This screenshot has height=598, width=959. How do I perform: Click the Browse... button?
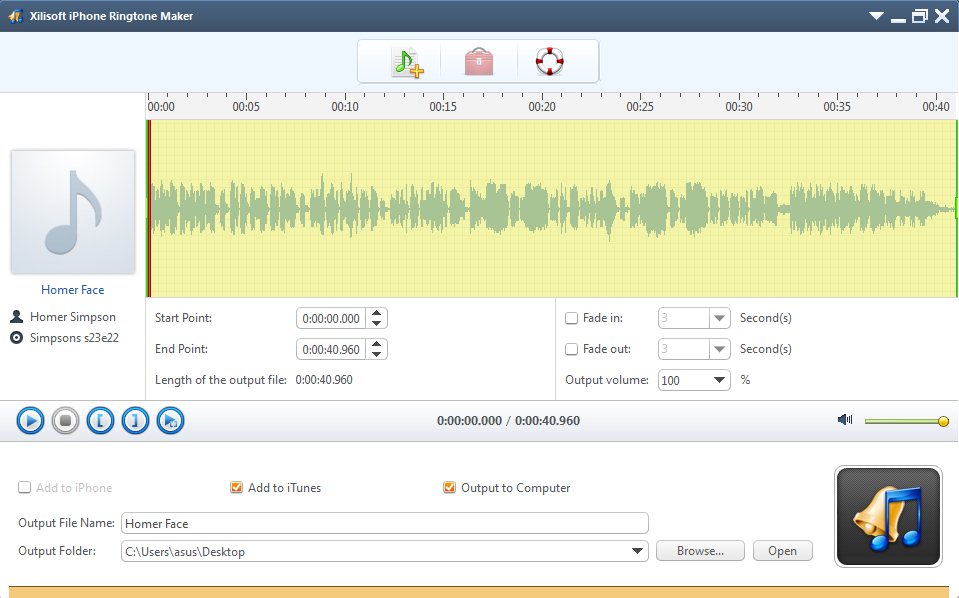point(700,551)
